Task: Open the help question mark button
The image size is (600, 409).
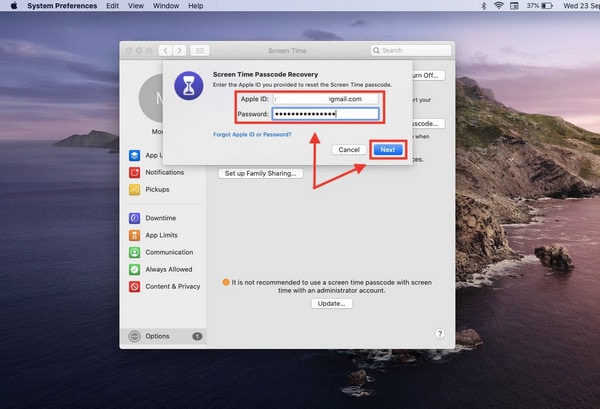Action: pos(440,334)
